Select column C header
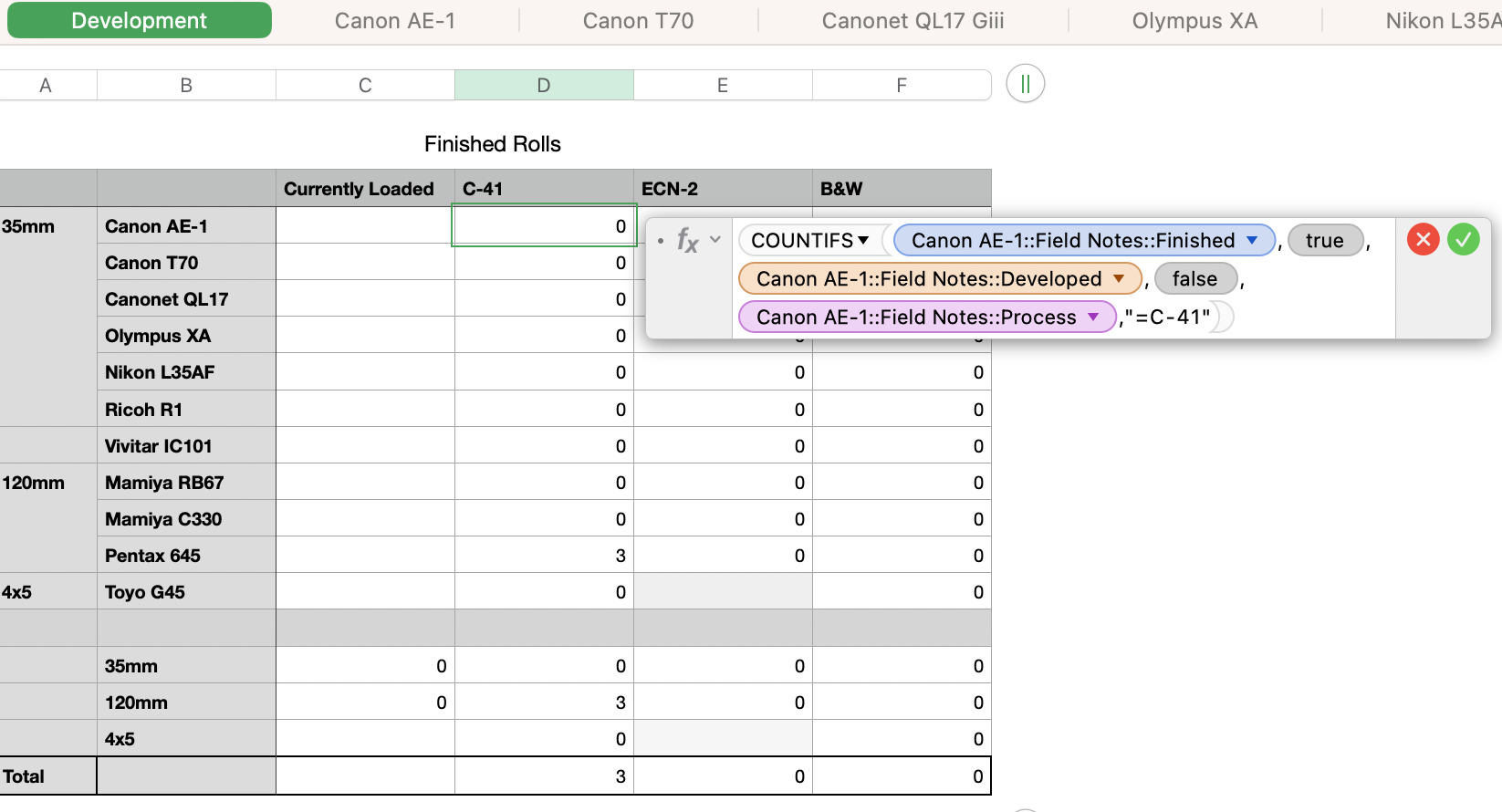 365,86
